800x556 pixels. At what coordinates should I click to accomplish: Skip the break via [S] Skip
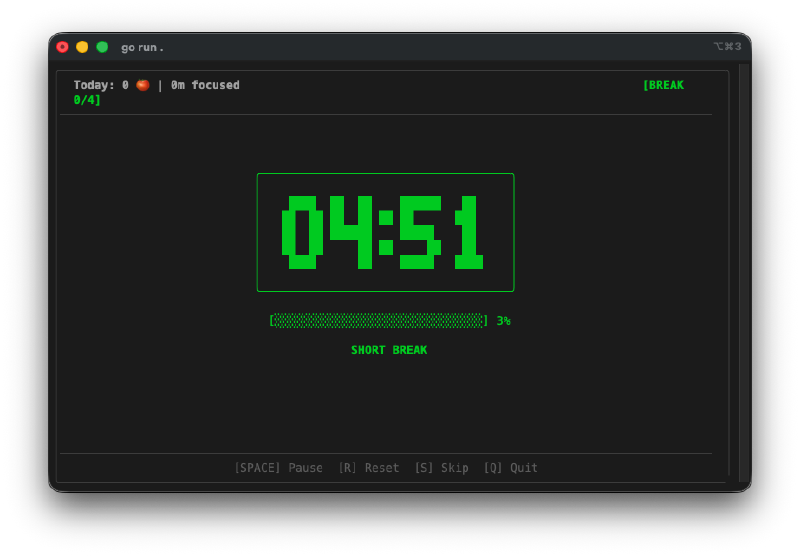[441, 468]
